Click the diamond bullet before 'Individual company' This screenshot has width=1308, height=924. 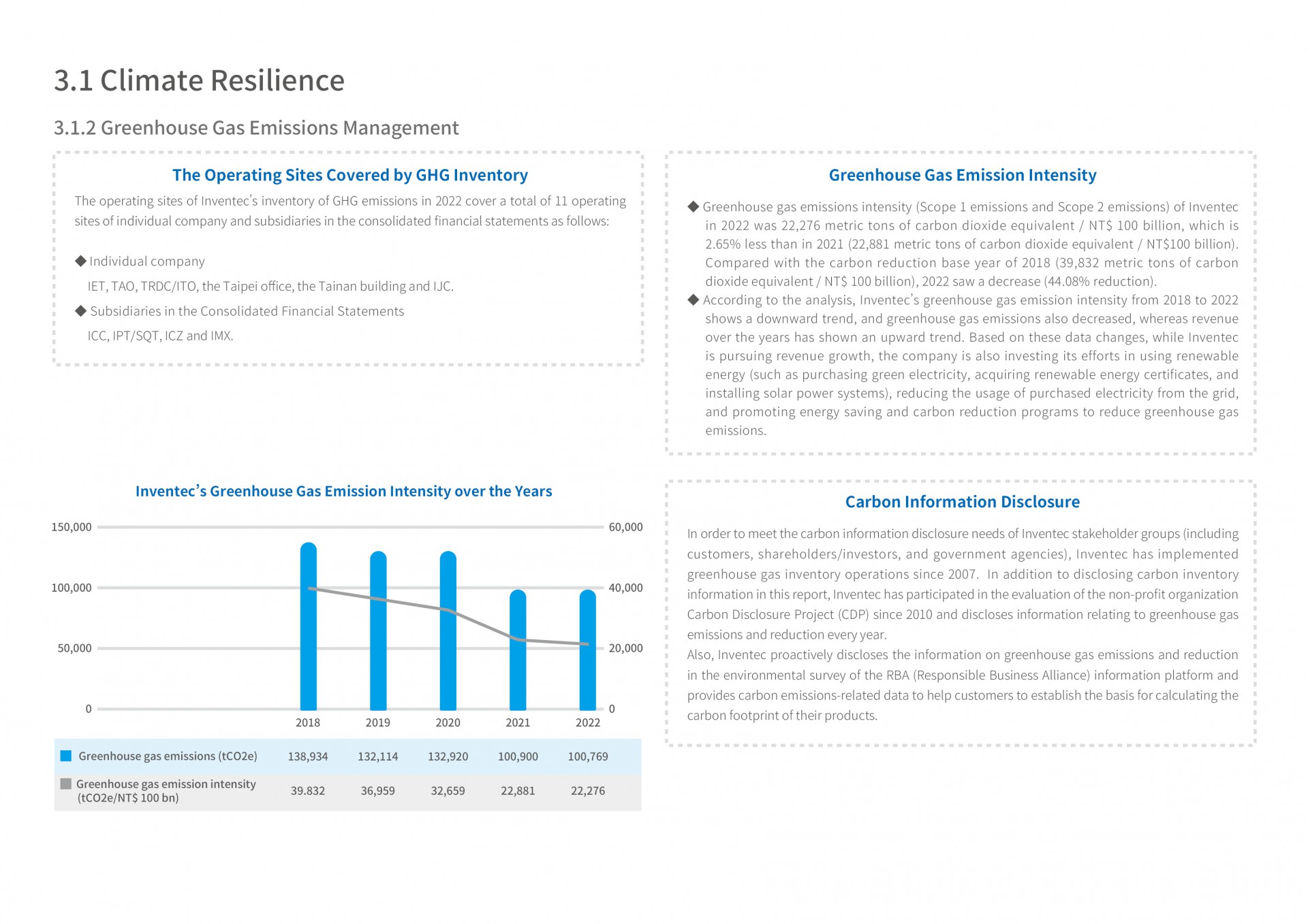click(x=80, y=261)
